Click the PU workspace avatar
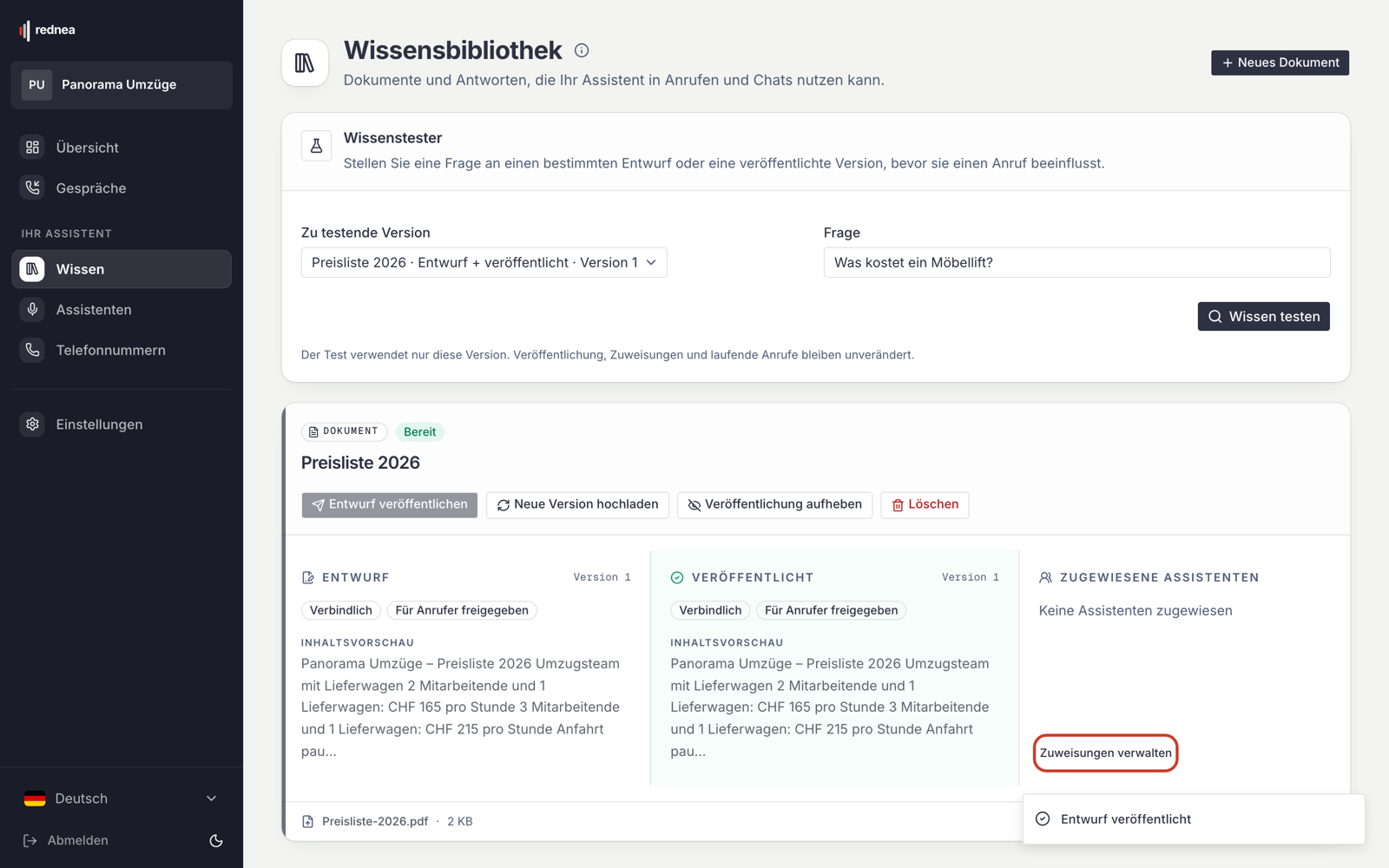The image size is (1389, 868). point(36,85)
